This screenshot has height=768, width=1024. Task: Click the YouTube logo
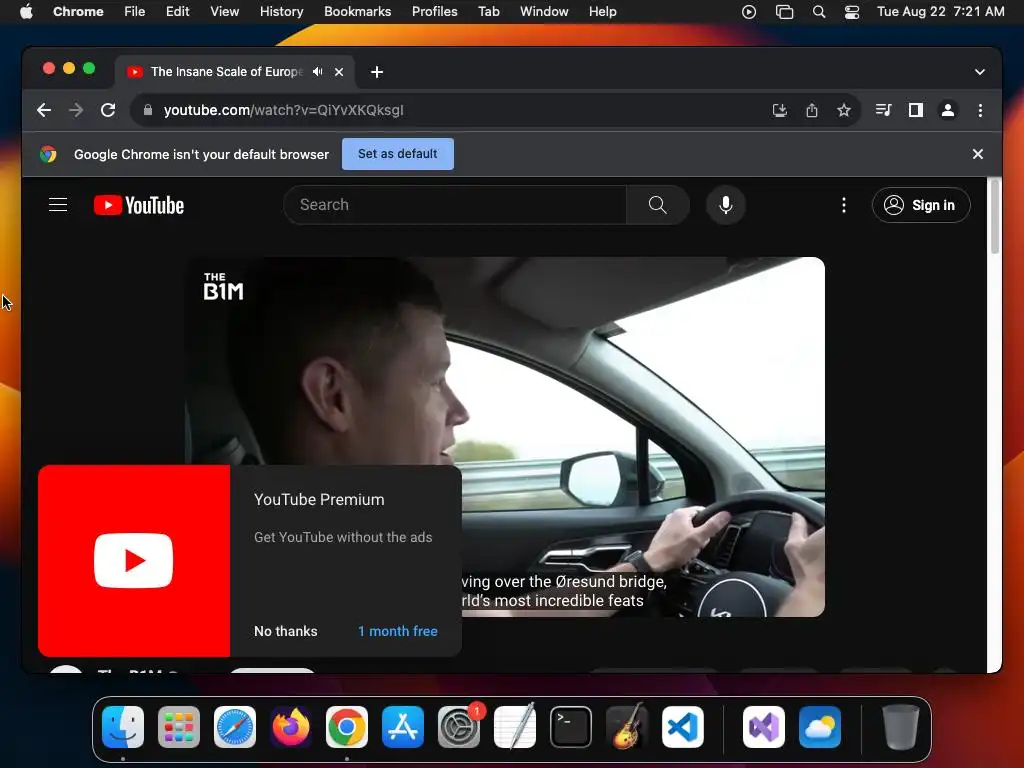coord(139,205)
